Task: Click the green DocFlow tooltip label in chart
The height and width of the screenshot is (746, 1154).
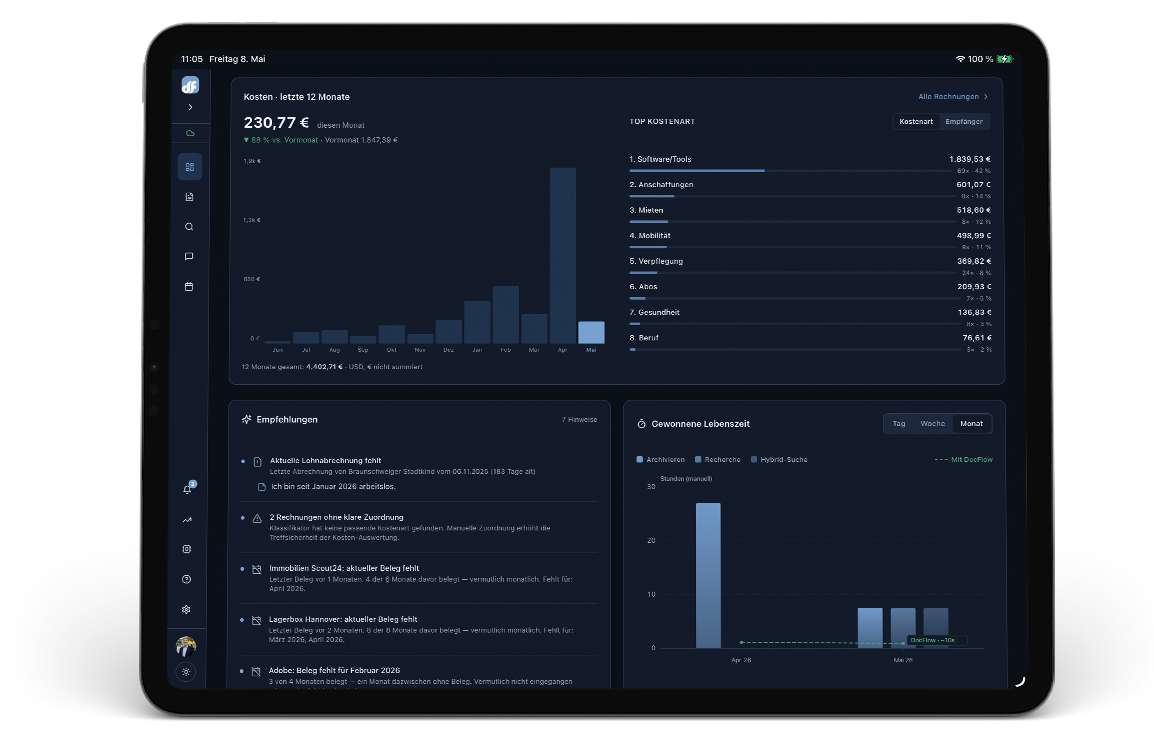Action: (x=936, y=640)
